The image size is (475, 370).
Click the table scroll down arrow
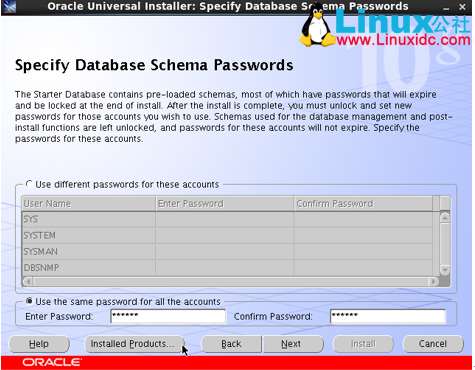click(445, 269)
